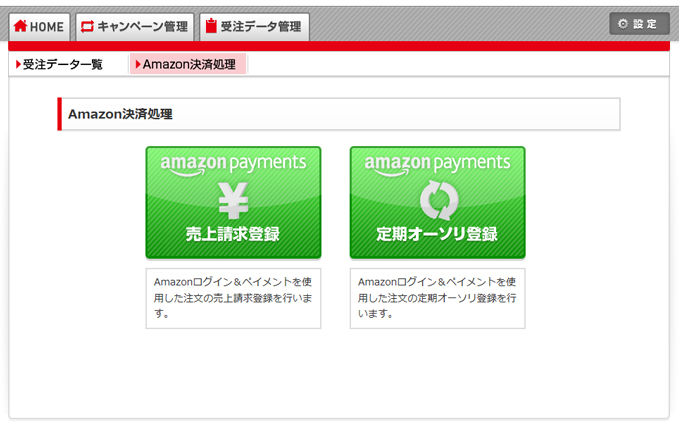The image size is (680, 429).
Task: Open the HOME tab
Action: [x=39, y=27]
